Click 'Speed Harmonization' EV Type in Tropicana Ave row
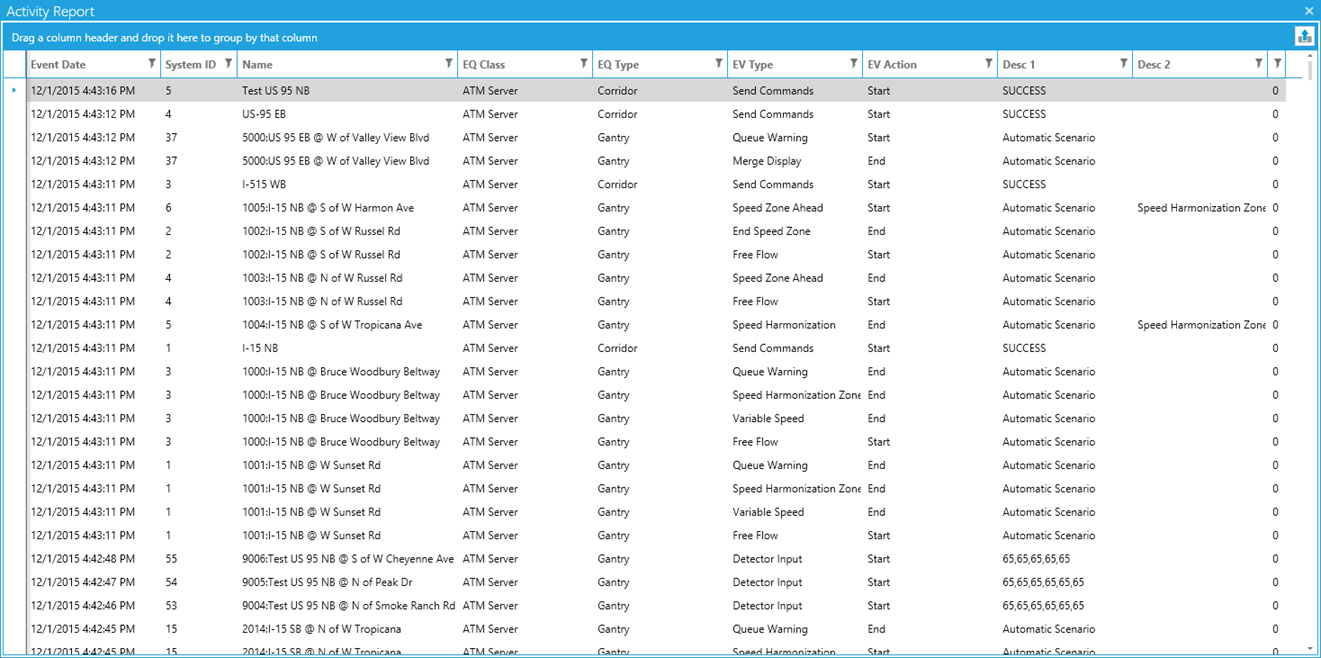1321x658 pixels. click(x=795, y=325)
